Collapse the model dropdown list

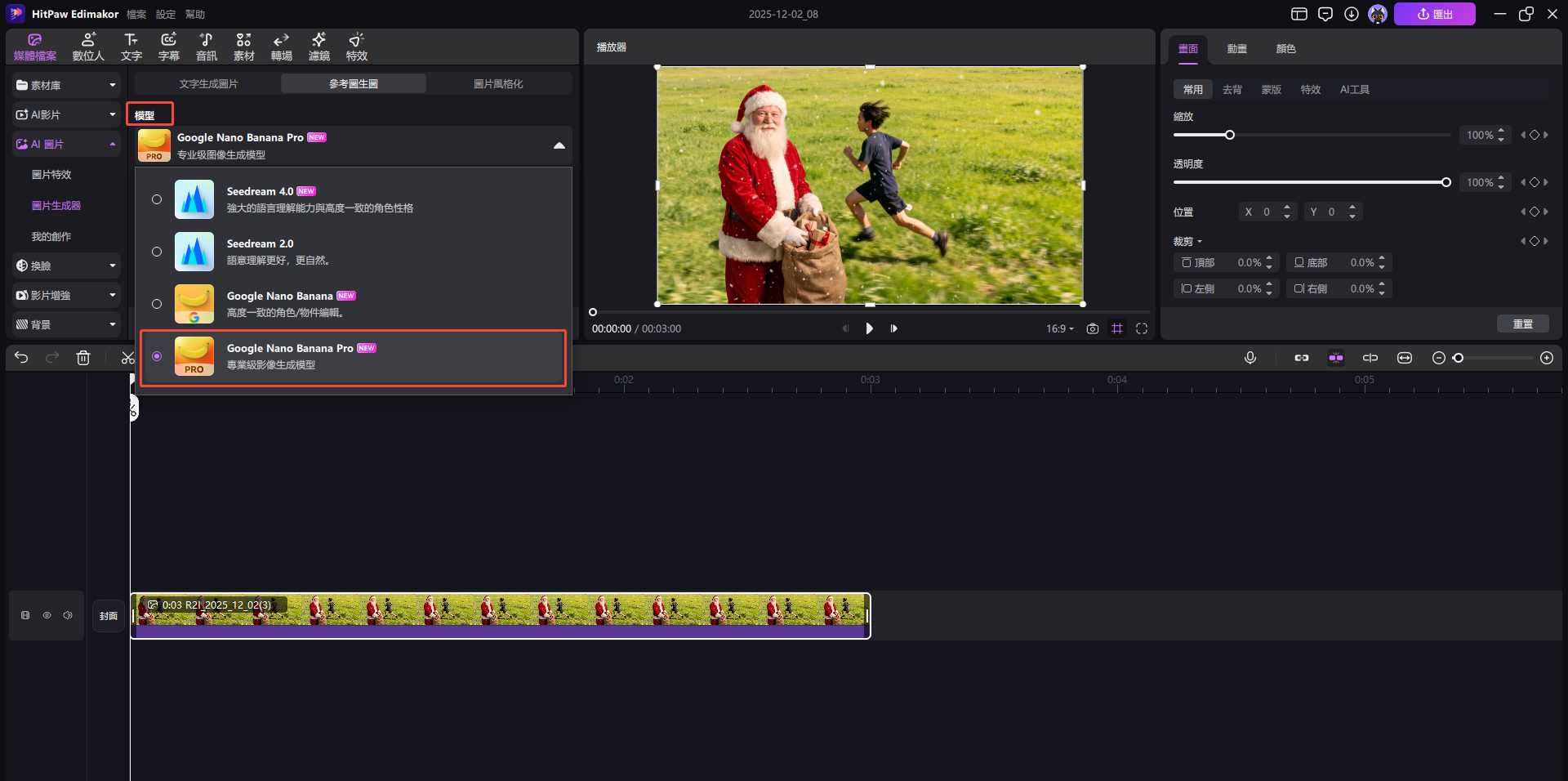[x=559, y=145]
